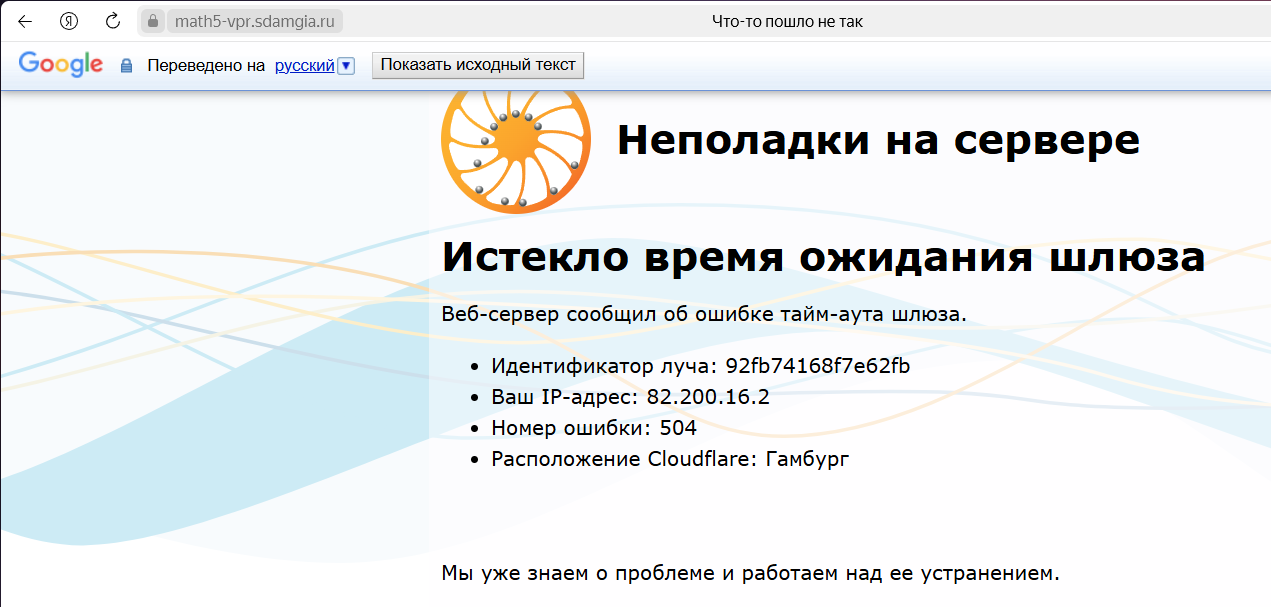Click the "русский" language link
The width and height of the screenshot is (1271, 607).
304,66
